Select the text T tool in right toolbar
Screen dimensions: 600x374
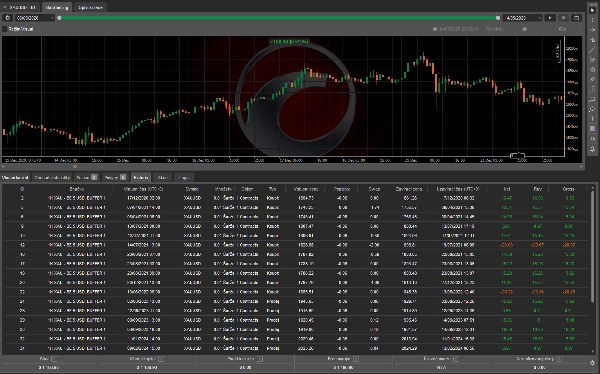(x=592, y=119)
